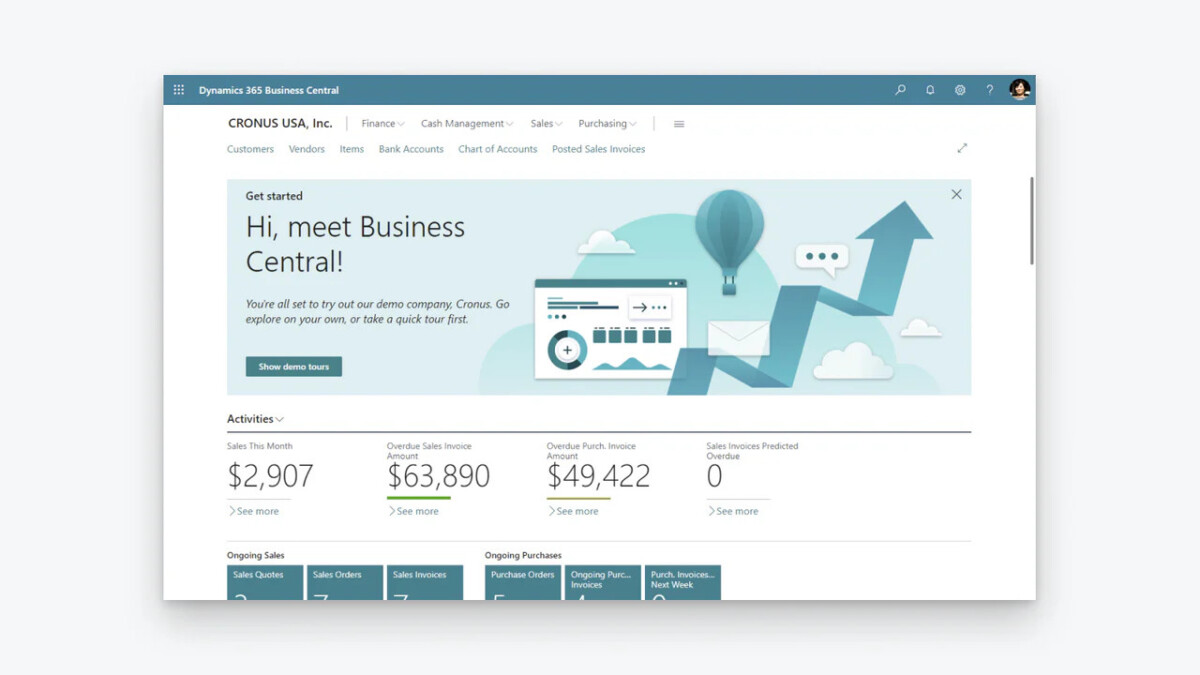The width and height of the screenshot is (1200, 675).
Task: Open the hamburger more-menu icon
Action: click(679, 124)
